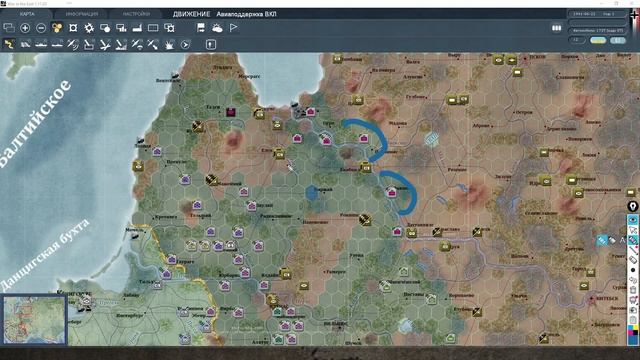Click the square with corner nodes icon

73,28
